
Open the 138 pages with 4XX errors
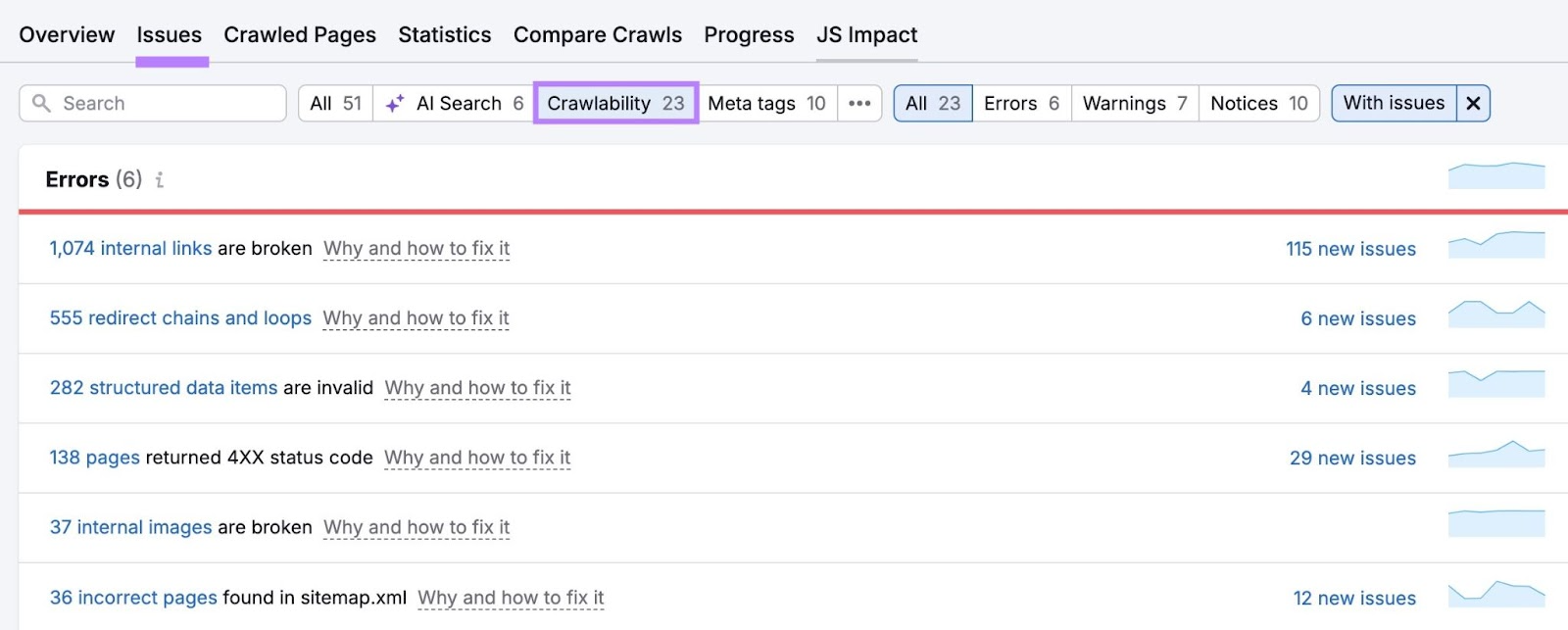94,458
